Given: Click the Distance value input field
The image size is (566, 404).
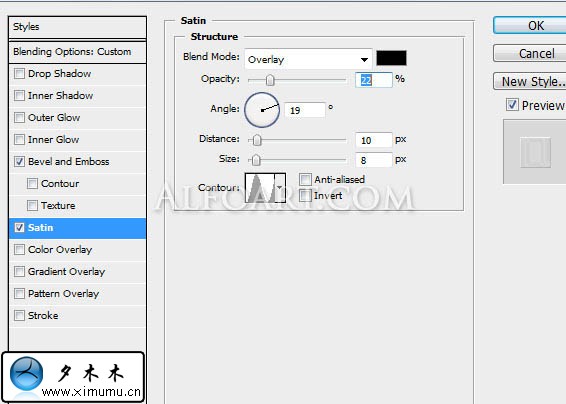Looking at the screenshot, I should 373,140.
